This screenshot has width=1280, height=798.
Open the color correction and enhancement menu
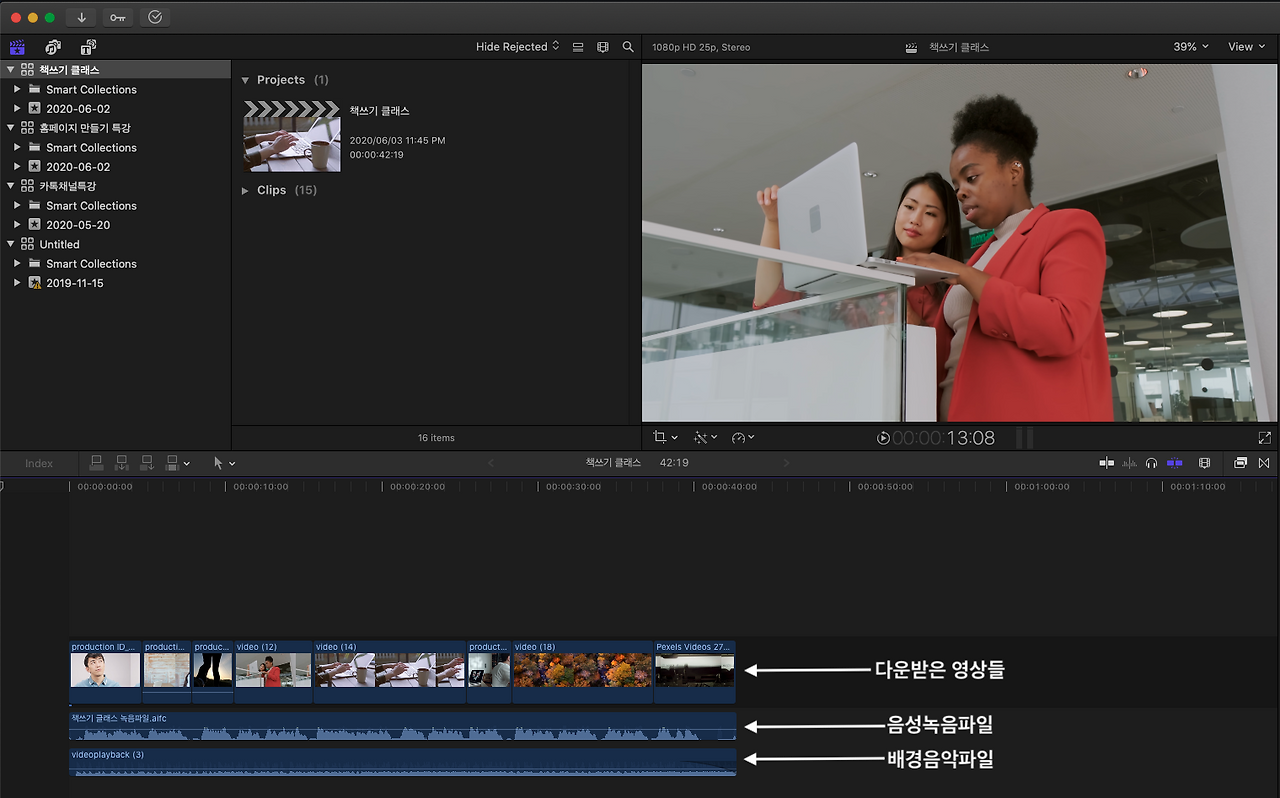pos(706,438)
